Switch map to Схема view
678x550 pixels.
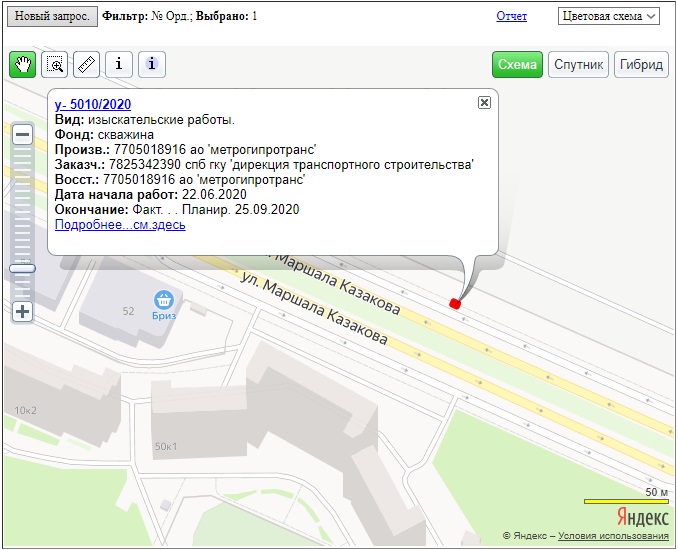(517, 65)
